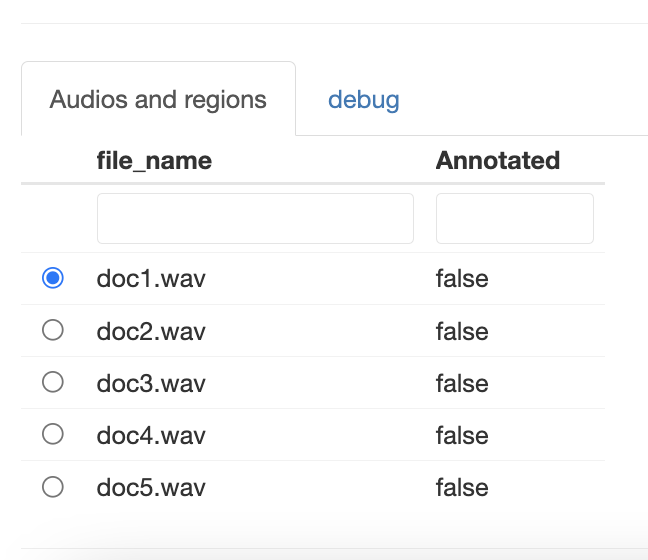Select the radio button for doc1.wav

[x=53, y=278]
